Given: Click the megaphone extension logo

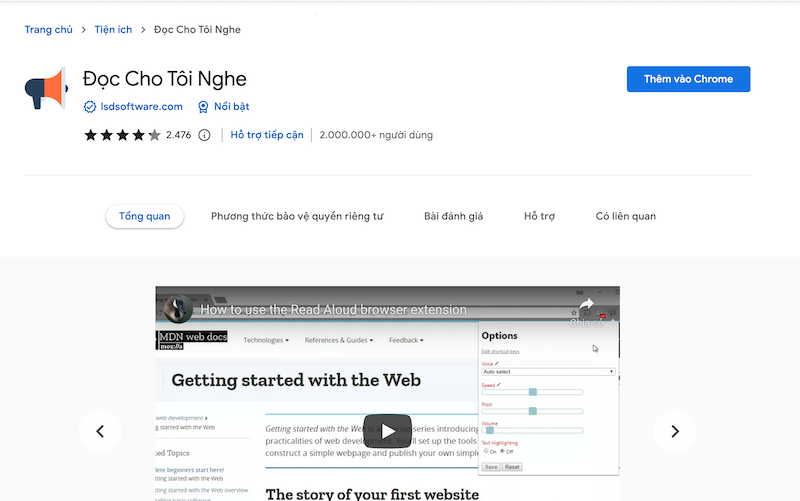Looking at the screenshot, I should [x=46, y=89].
